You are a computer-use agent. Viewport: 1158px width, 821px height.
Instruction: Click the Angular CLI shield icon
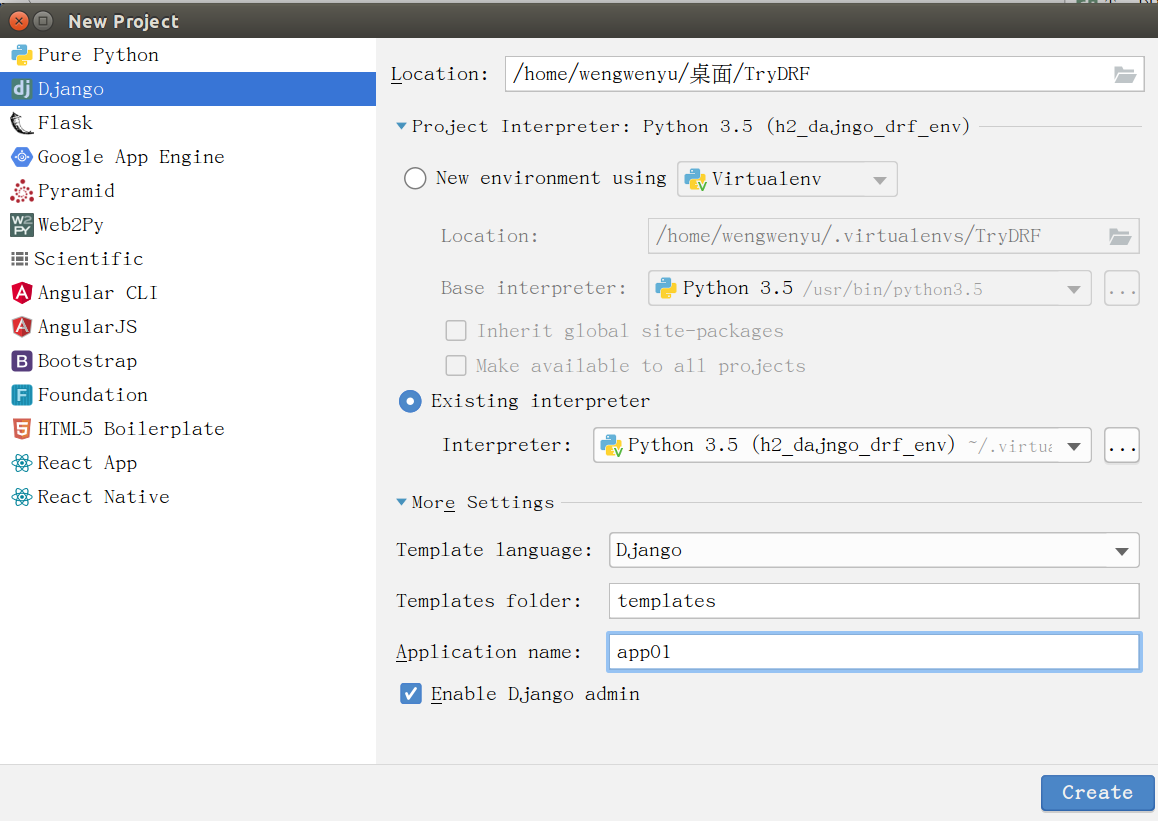(x=21, y=292)
